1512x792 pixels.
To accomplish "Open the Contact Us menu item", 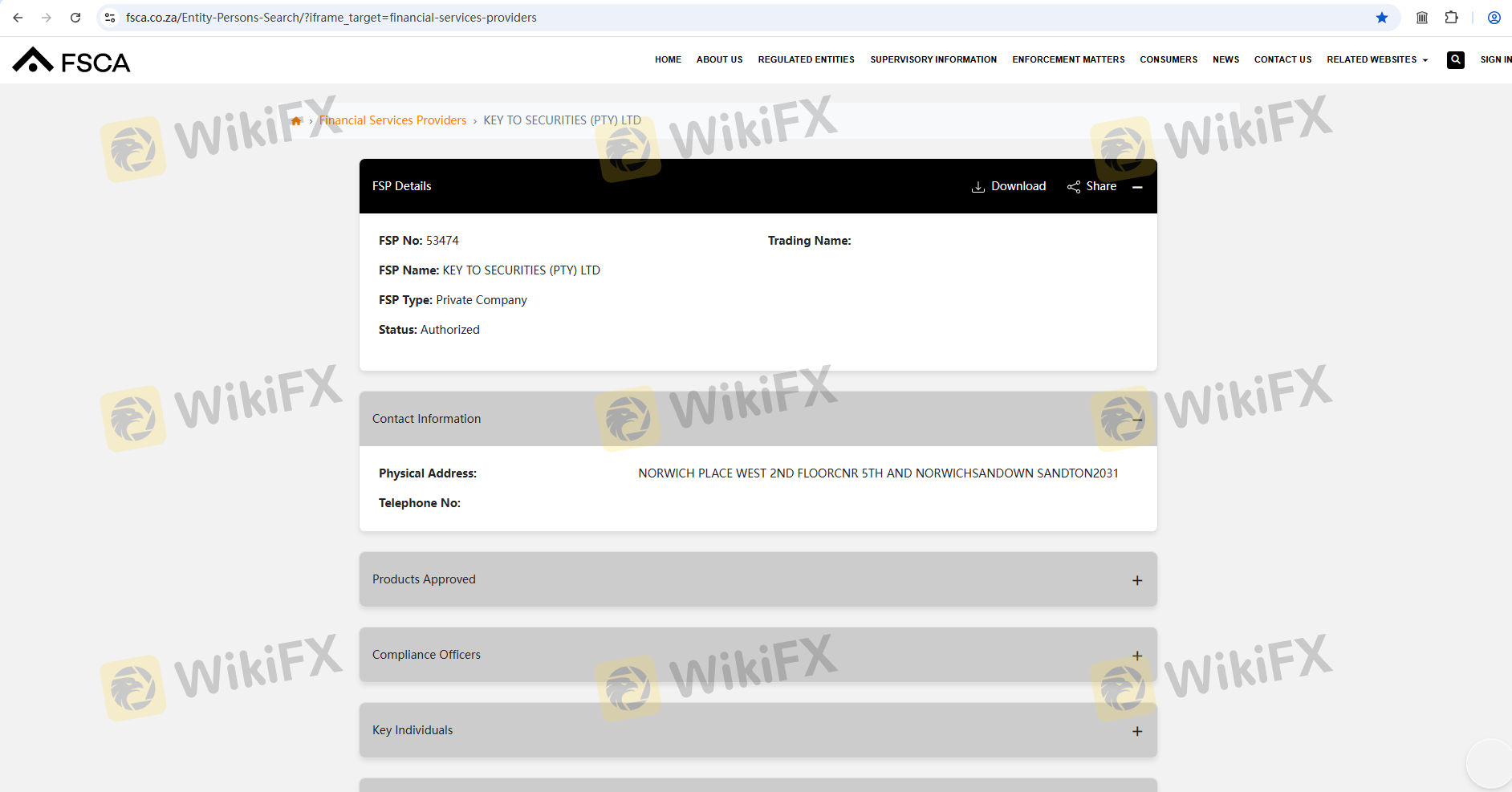I will [1282, 59].
